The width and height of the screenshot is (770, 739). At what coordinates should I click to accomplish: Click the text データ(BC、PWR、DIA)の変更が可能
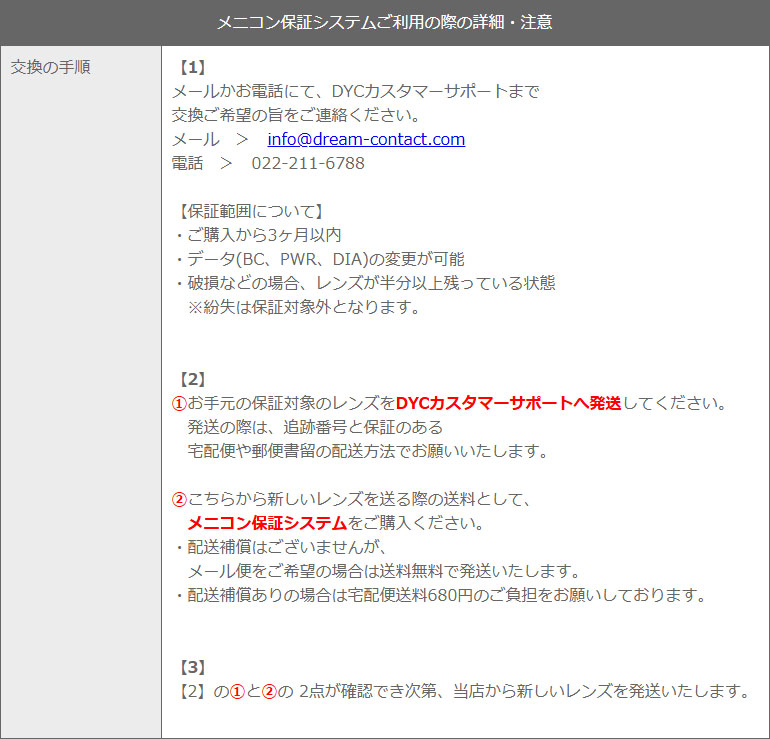[325, 259]
